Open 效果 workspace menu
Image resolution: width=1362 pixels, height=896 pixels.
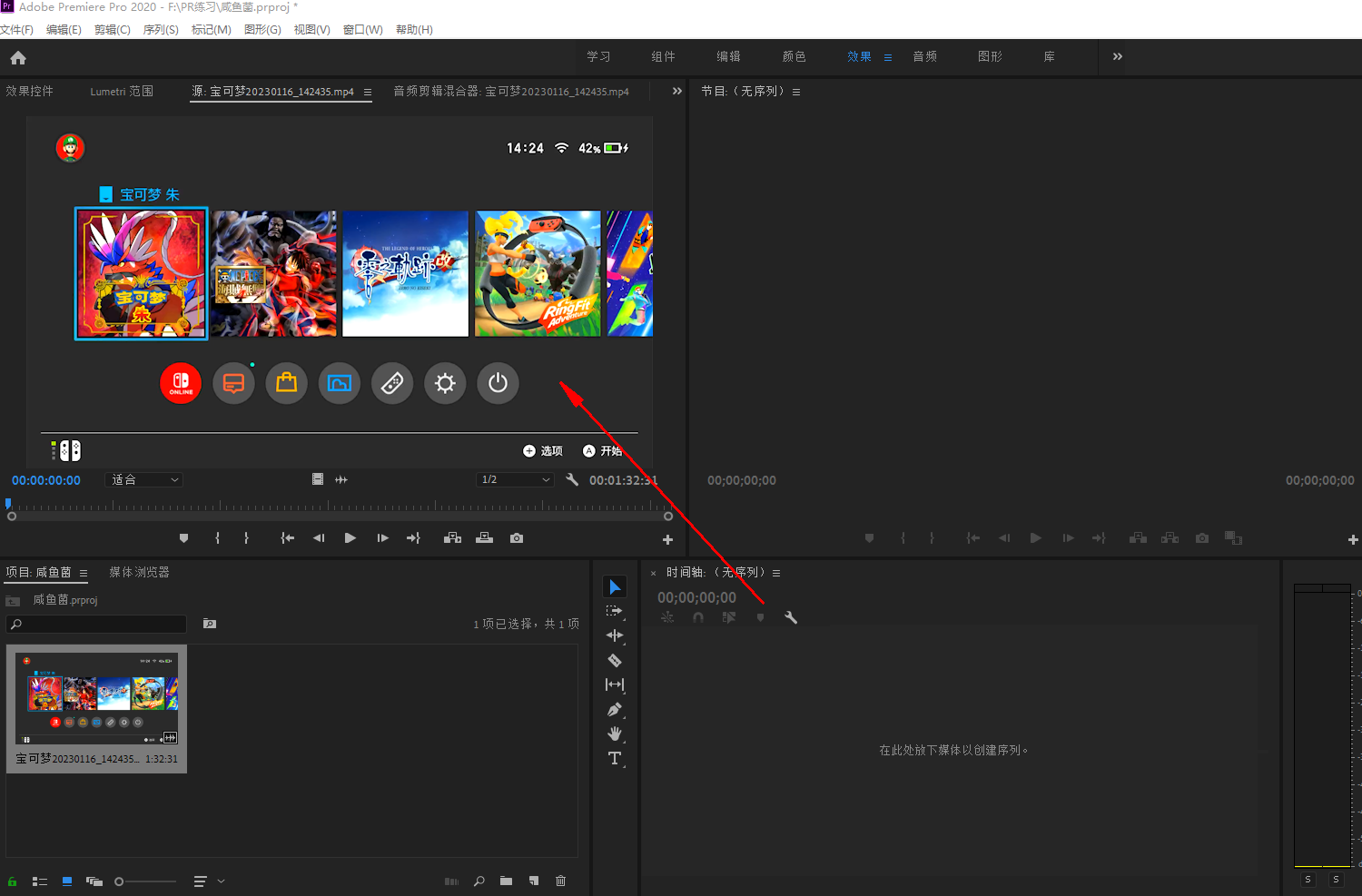pos(888,57)
